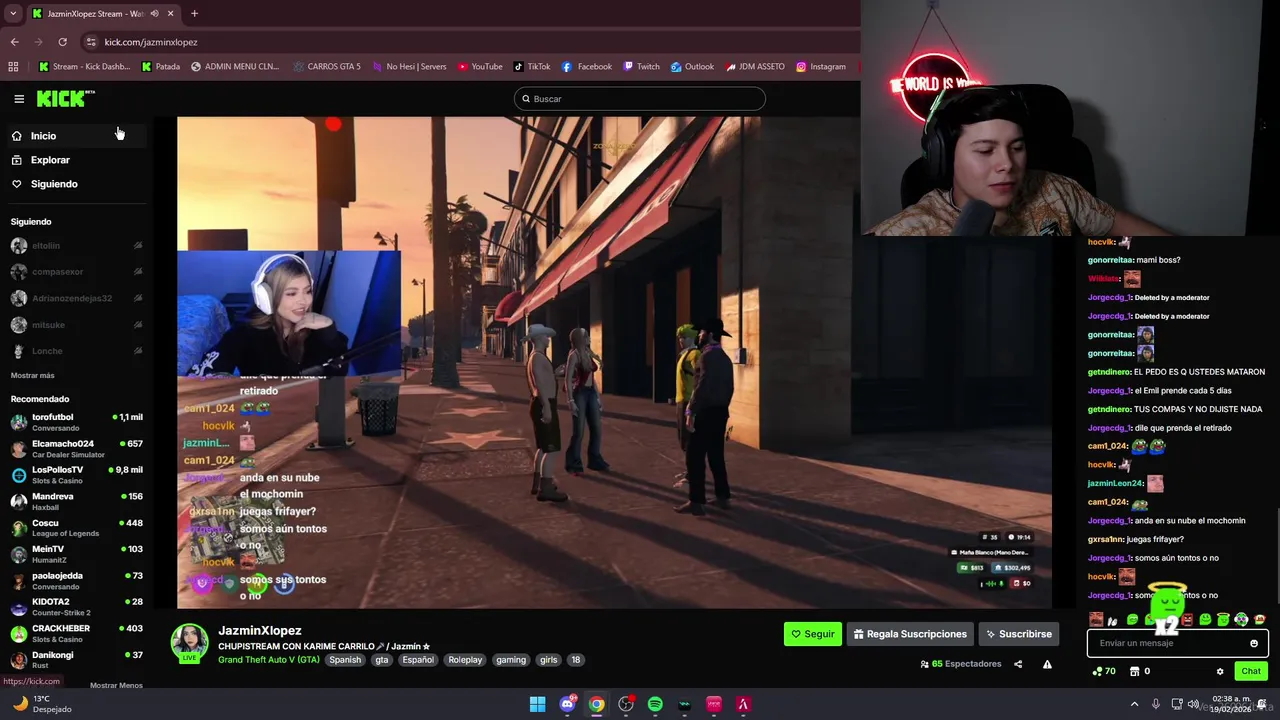Open the TikTok bookmark

[x=532, y=67]
